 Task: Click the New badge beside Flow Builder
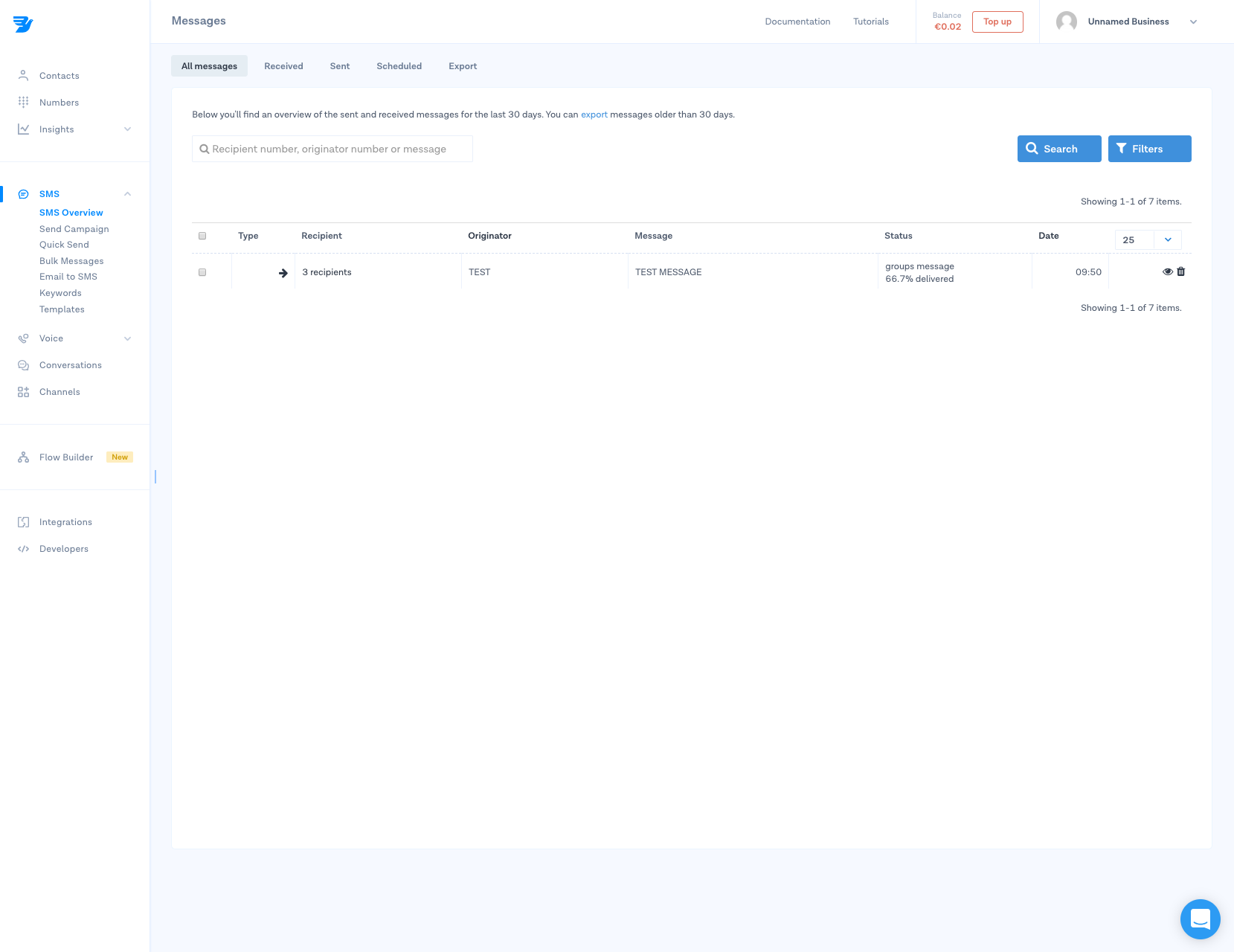pyautogui.click(x=120, y=457)
